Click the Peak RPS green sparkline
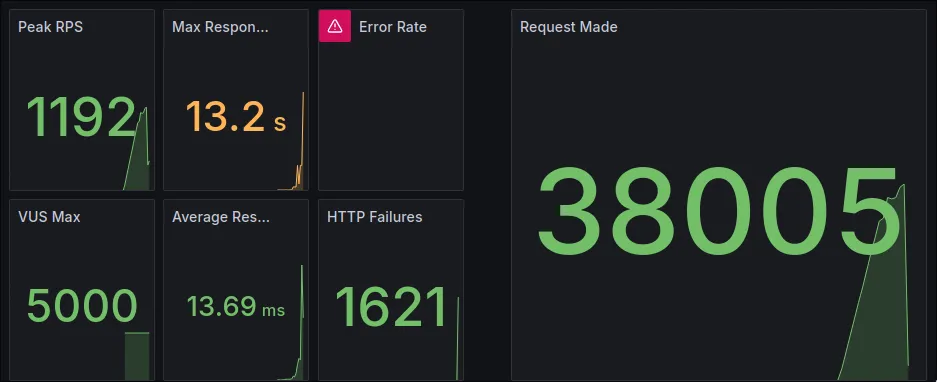The image size is (937, 382). [x=137, y=149]
